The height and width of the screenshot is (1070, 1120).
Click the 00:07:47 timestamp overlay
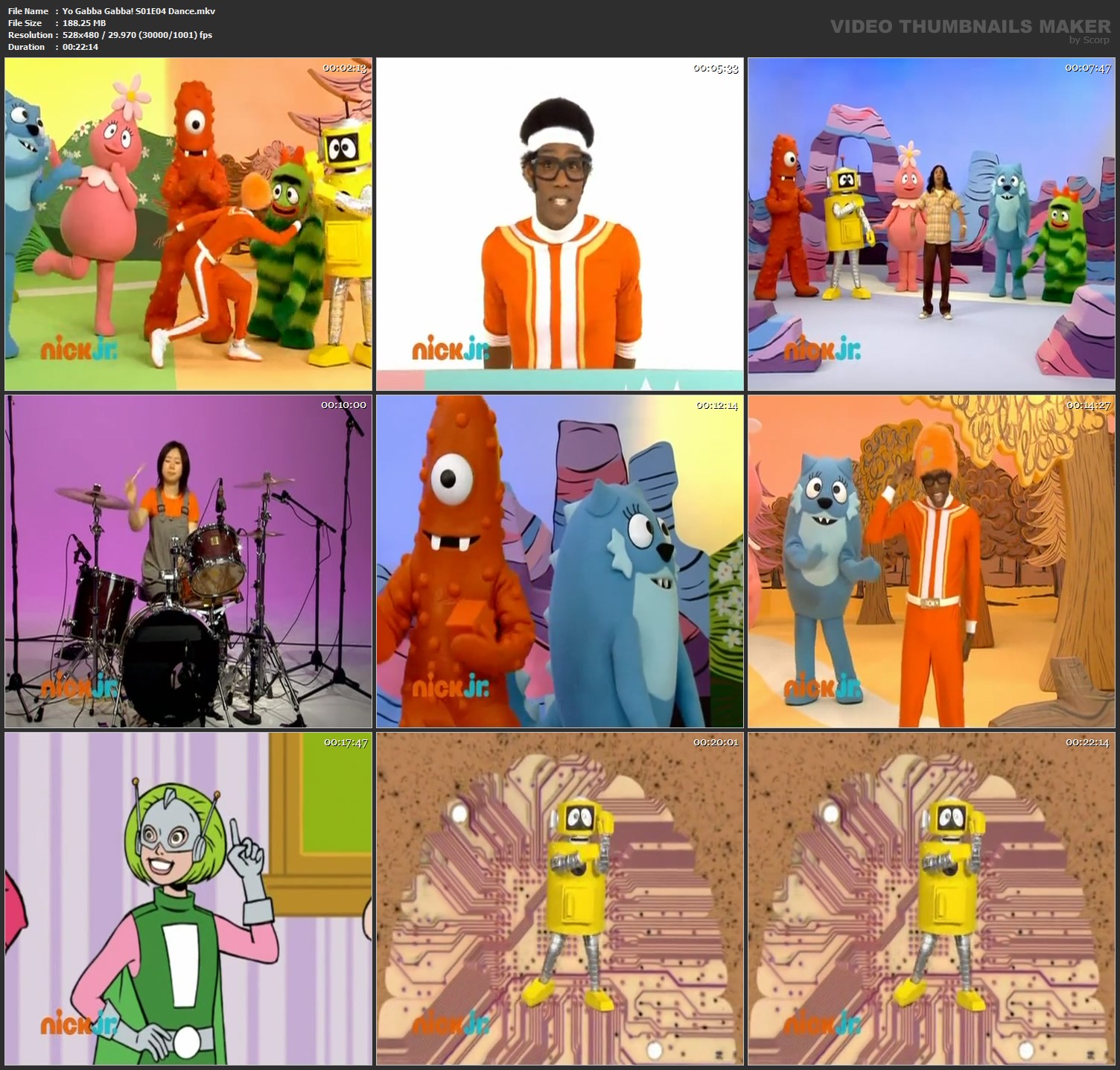click(1088, 68)
